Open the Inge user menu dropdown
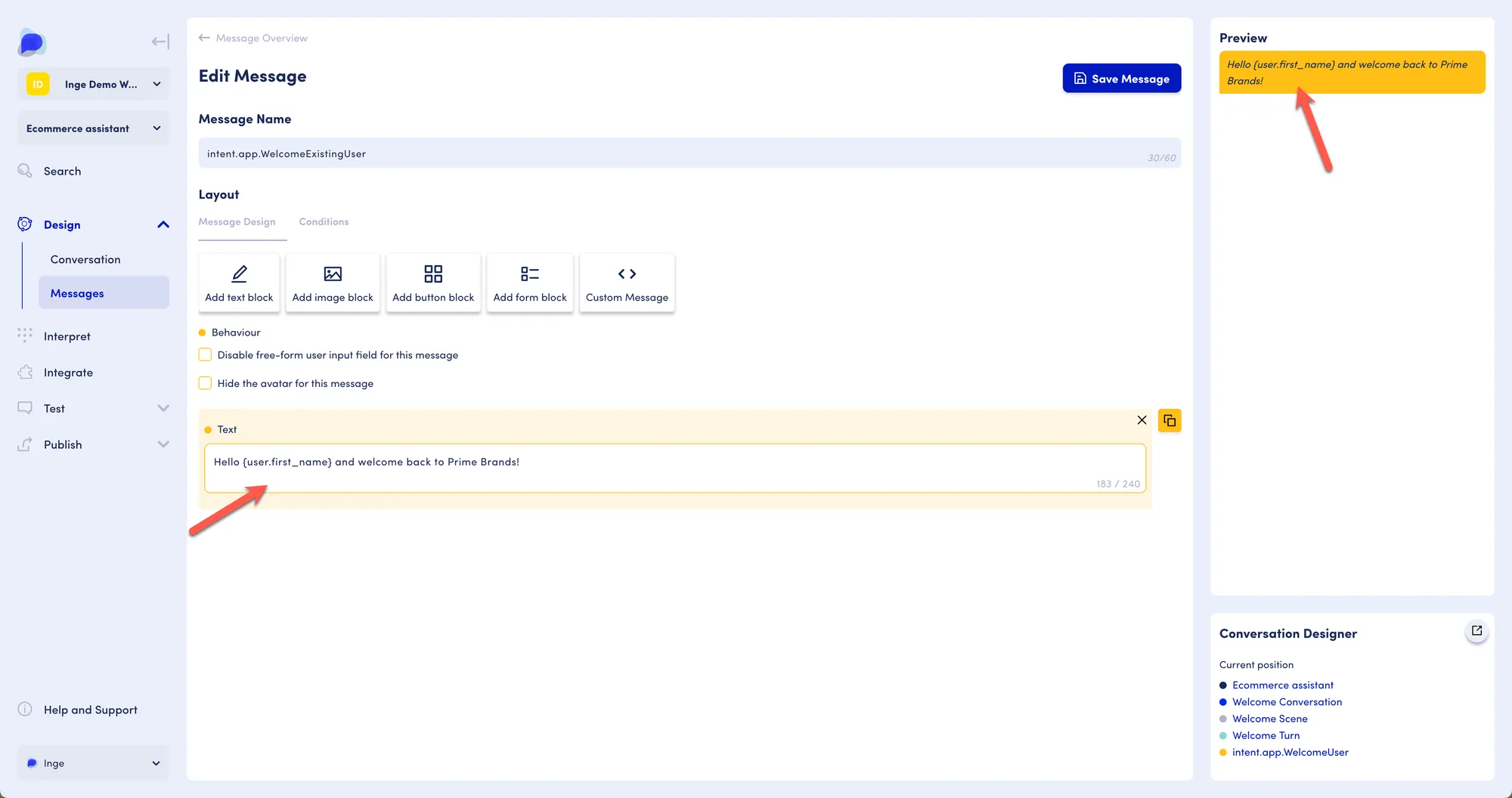1512x798 pixels. (x=94, y=763)
